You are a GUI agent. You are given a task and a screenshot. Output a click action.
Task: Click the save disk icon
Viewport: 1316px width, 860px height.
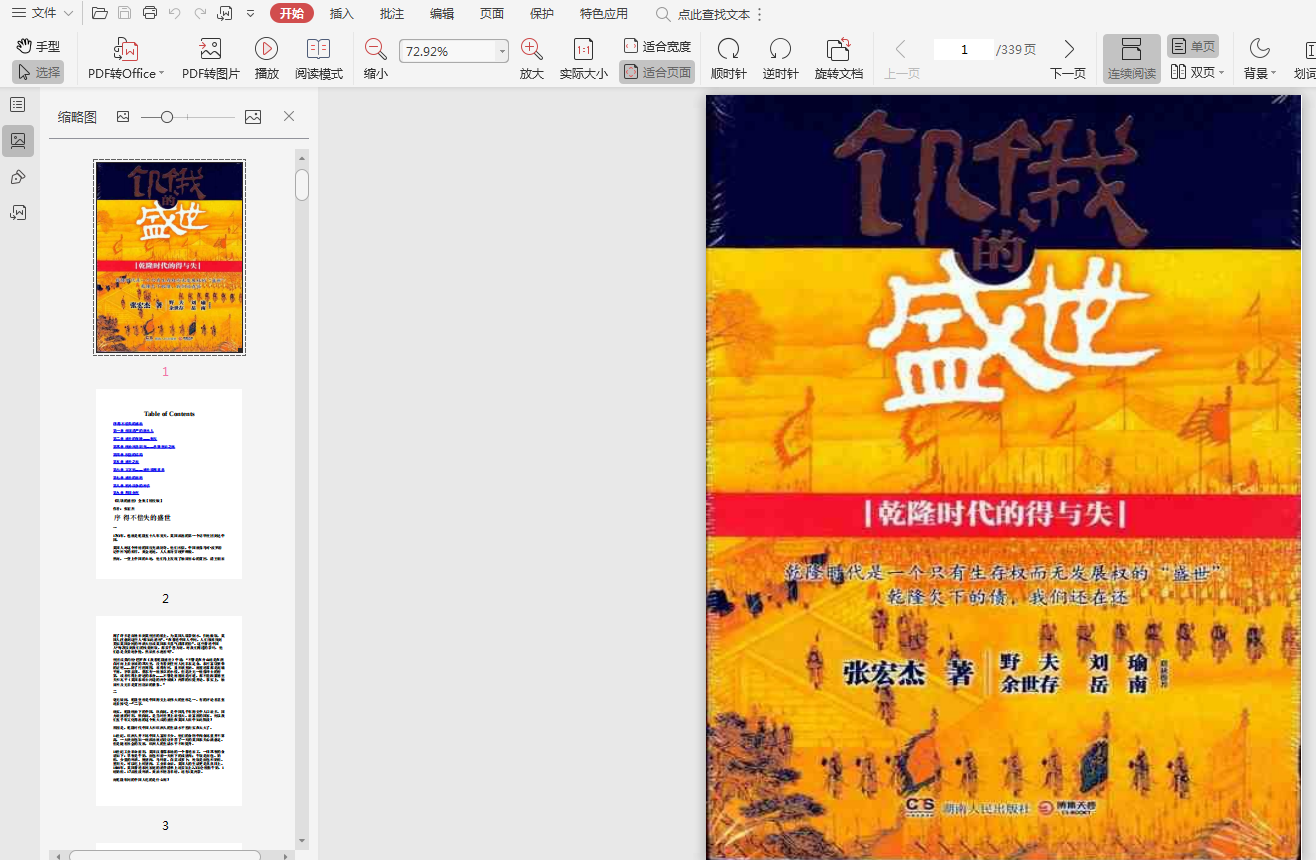pos(125,13)
